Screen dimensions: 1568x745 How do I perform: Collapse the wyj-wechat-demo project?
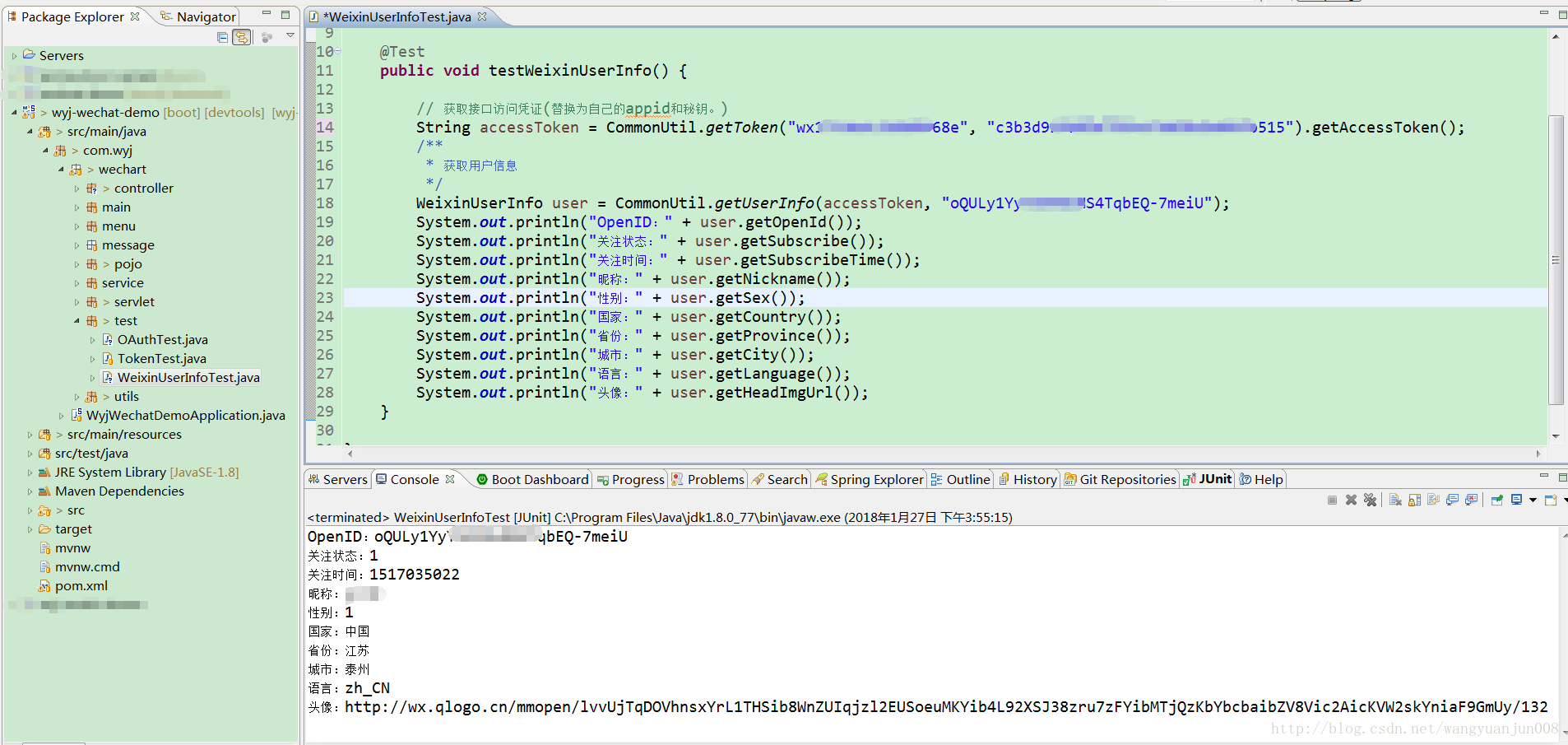pyautogui.click(x=14, y=113)
